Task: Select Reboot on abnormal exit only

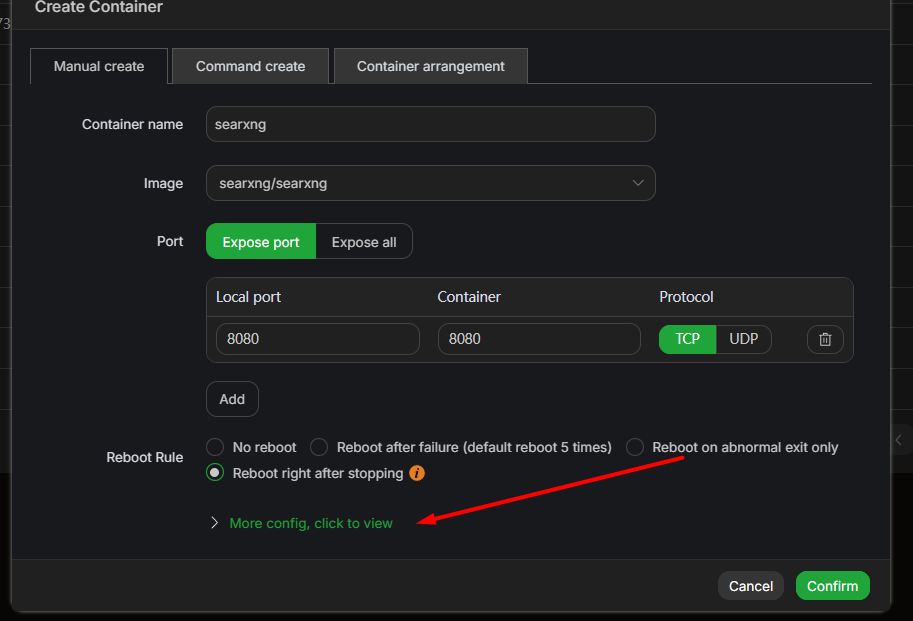Action: [x=634, y=447]
